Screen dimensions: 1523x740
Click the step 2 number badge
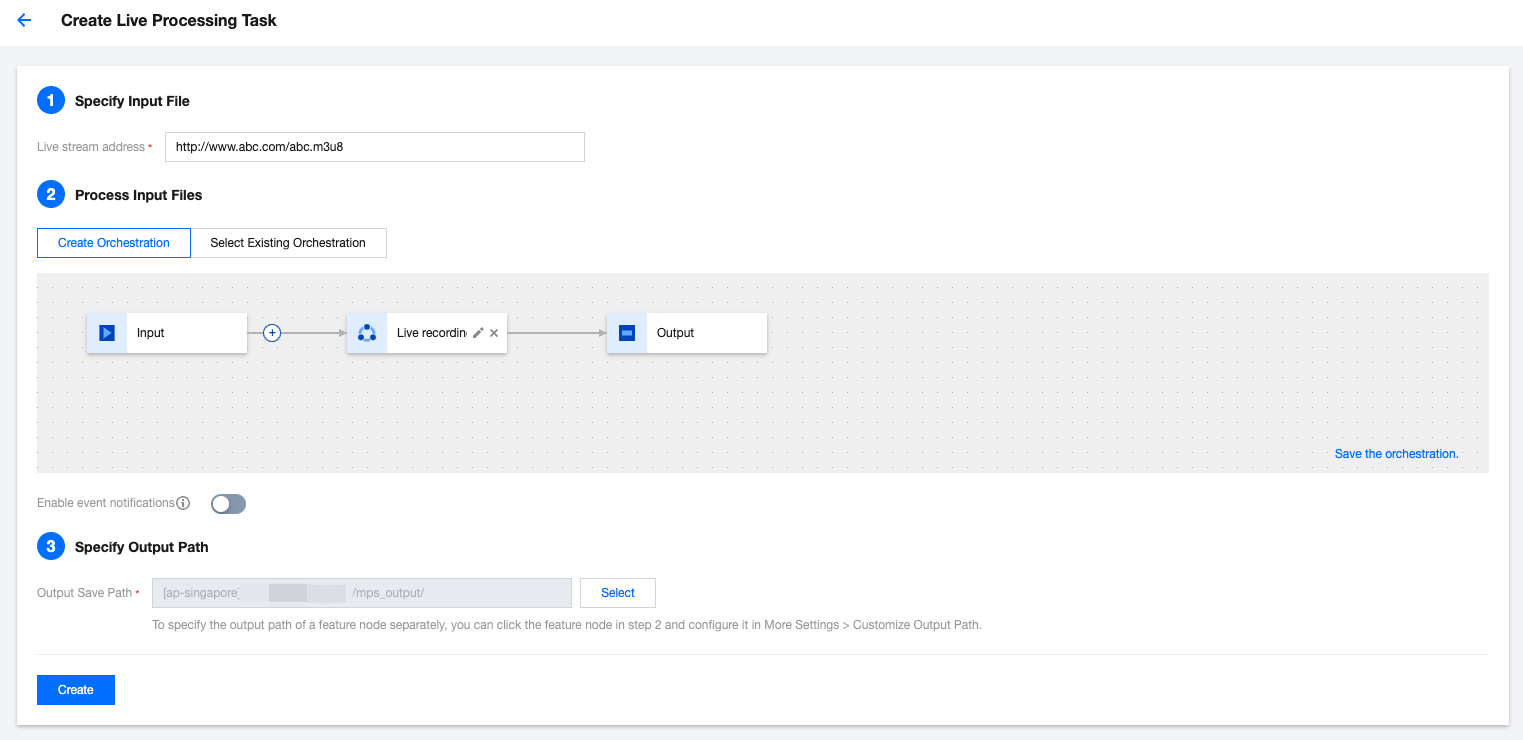(50, 195)
